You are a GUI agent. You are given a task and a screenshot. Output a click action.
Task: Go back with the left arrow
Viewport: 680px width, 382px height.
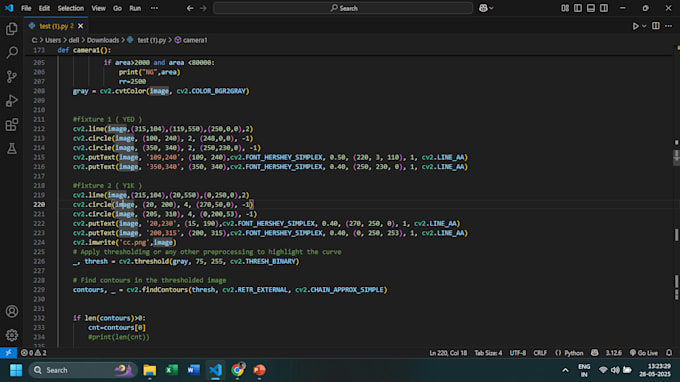190,8
